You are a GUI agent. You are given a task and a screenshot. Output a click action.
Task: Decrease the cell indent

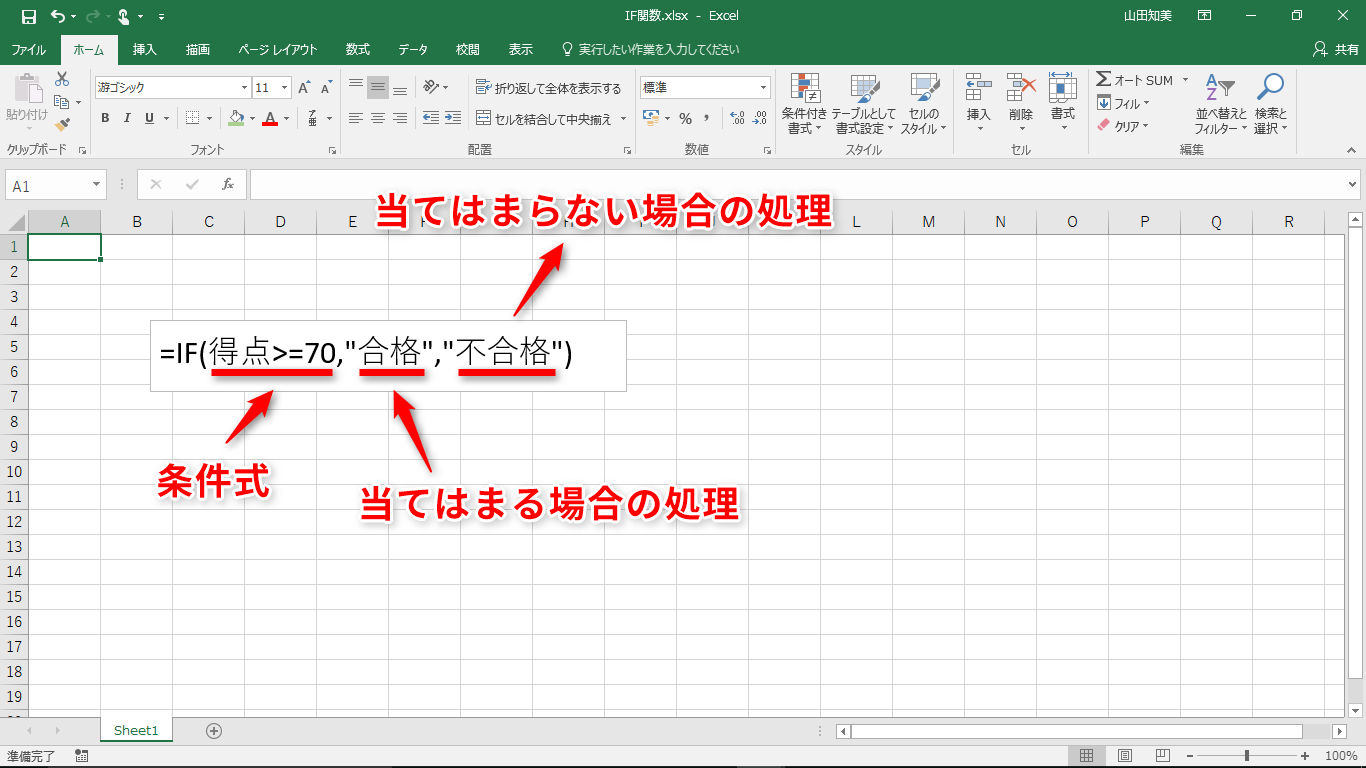click(x=431, y=118)
